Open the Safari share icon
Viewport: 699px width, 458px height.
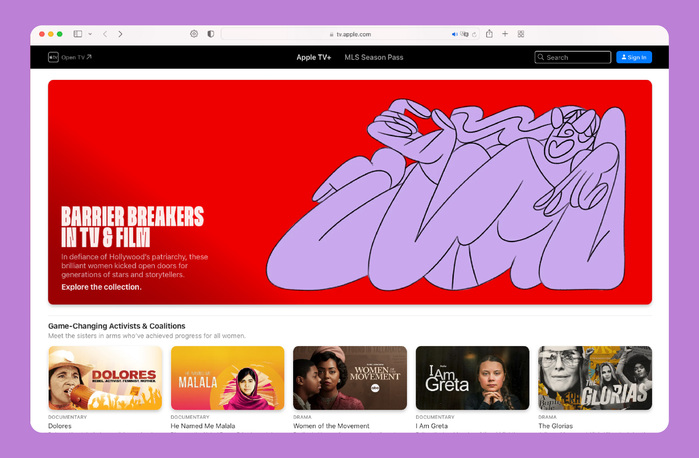point(489,34)
